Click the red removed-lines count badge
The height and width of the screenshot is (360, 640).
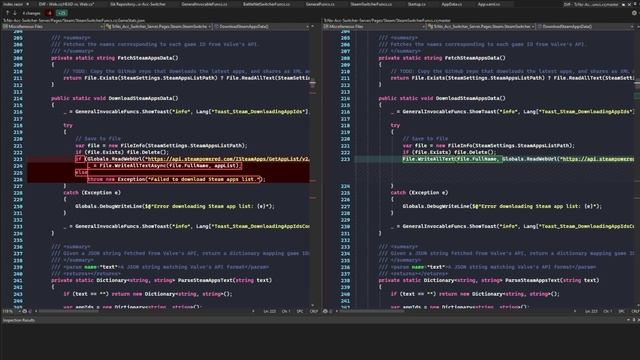coord(49,13)
